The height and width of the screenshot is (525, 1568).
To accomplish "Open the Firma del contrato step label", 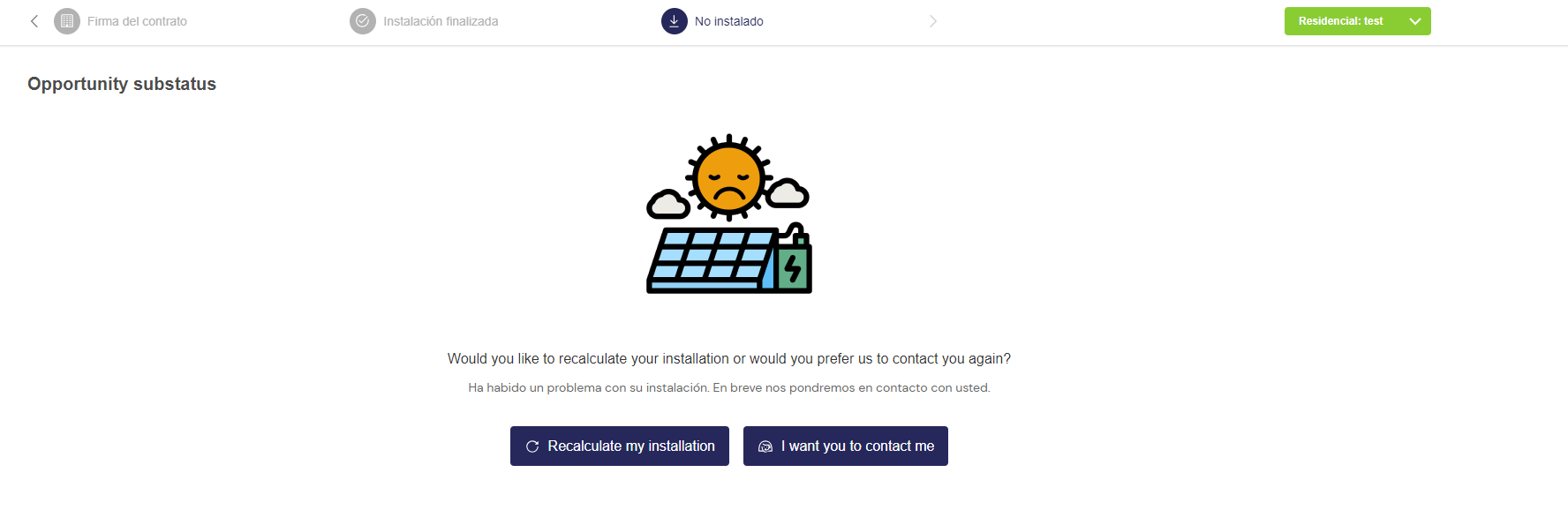I will tap(137, 21).
